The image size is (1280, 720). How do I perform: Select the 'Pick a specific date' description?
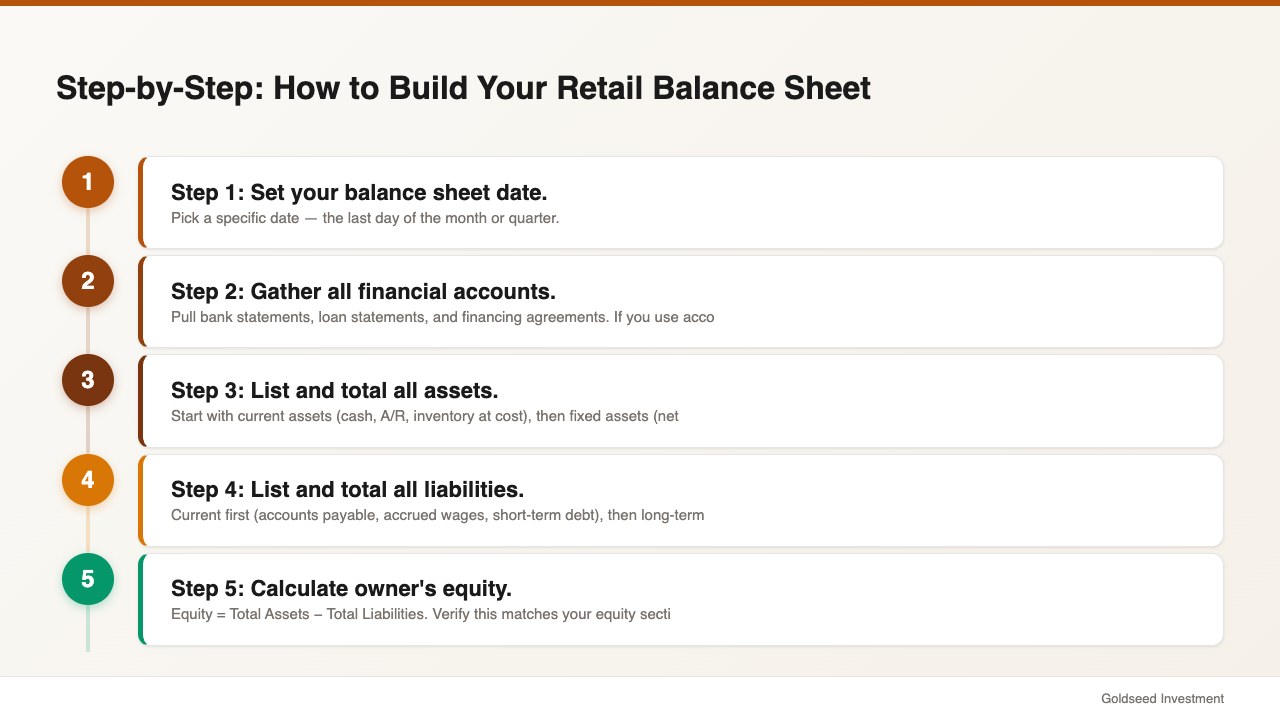[365, 218]
